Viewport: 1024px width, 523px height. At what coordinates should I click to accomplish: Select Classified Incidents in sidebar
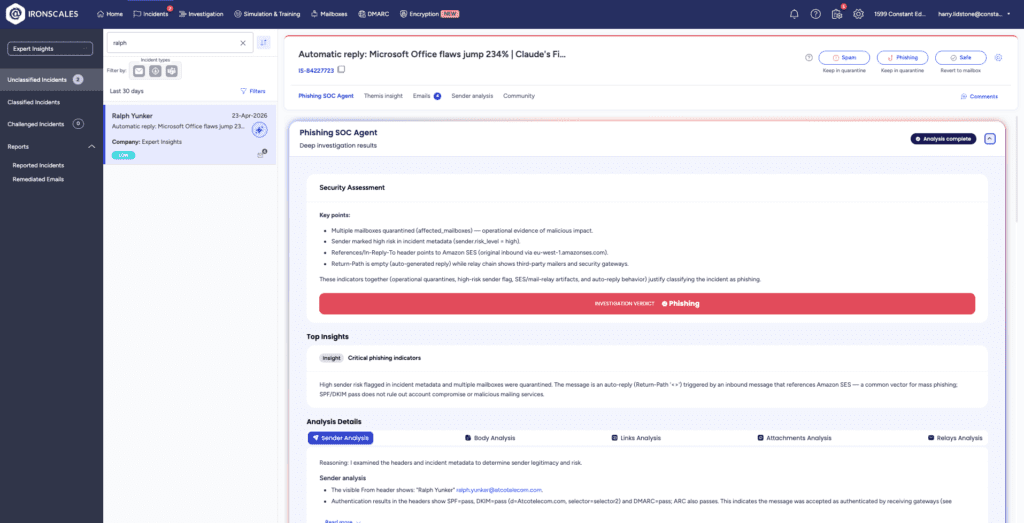pos(34,103)
